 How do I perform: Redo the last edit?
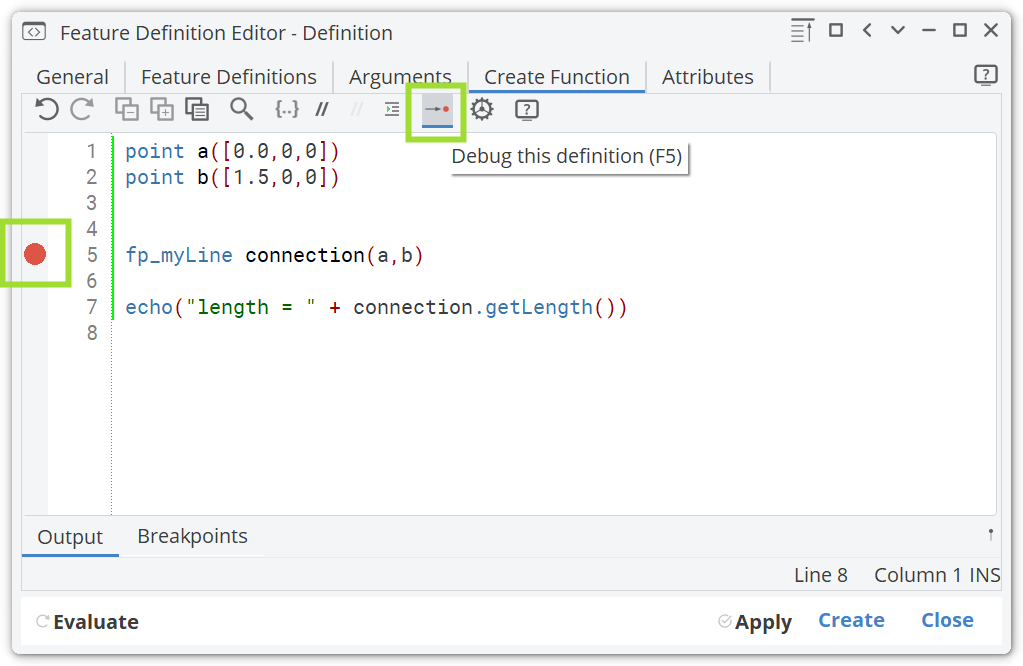(x=82, y=109)
